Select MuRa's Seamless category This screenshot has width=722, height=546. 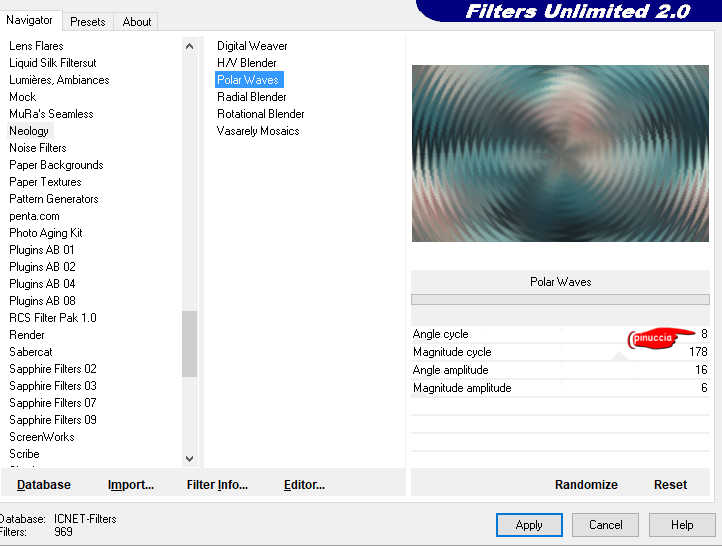(51, 114)
